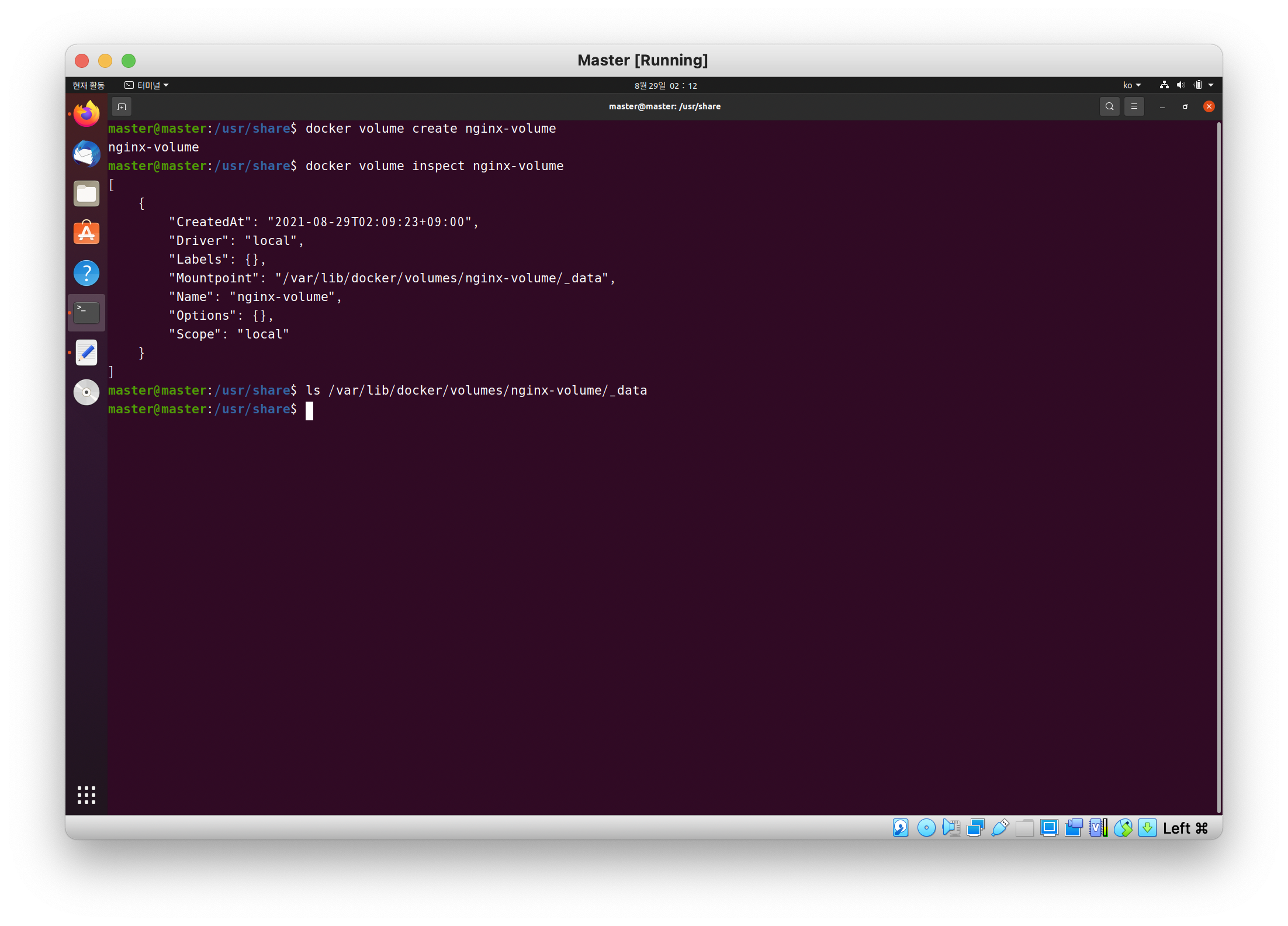Viewport: 1288px width, 926px height.
Task: Open Ubuntu Software store icon
Action: (86, 233)
